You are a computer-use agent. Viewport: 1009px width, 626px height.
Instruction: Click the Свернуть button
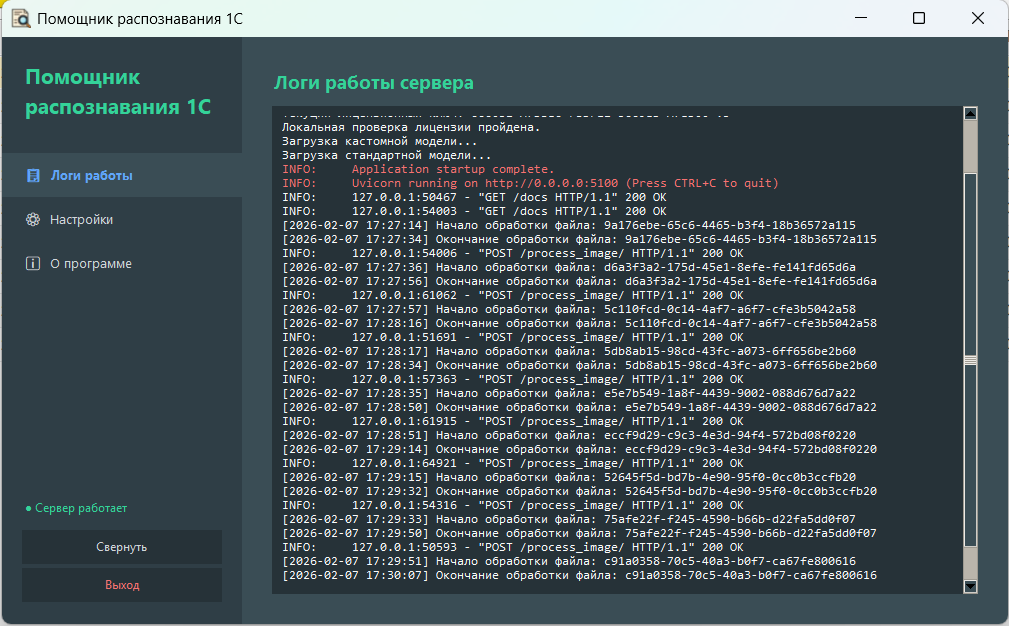(122, 547)
